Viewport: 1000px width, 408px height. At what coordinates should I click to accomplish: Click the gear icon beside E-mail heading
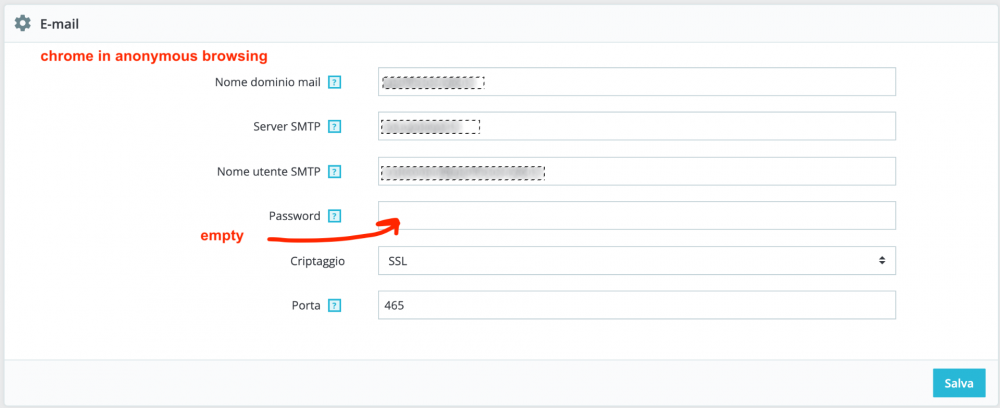coord(22,24)
